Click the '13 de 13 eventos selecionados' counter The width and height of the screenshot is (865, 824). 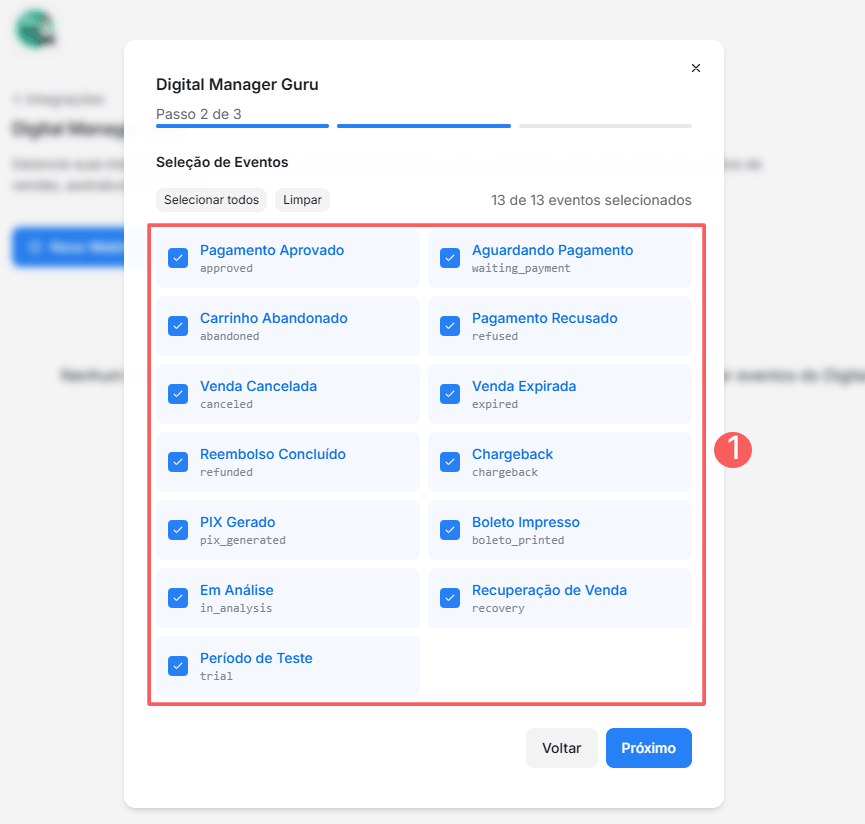(591, 200)
